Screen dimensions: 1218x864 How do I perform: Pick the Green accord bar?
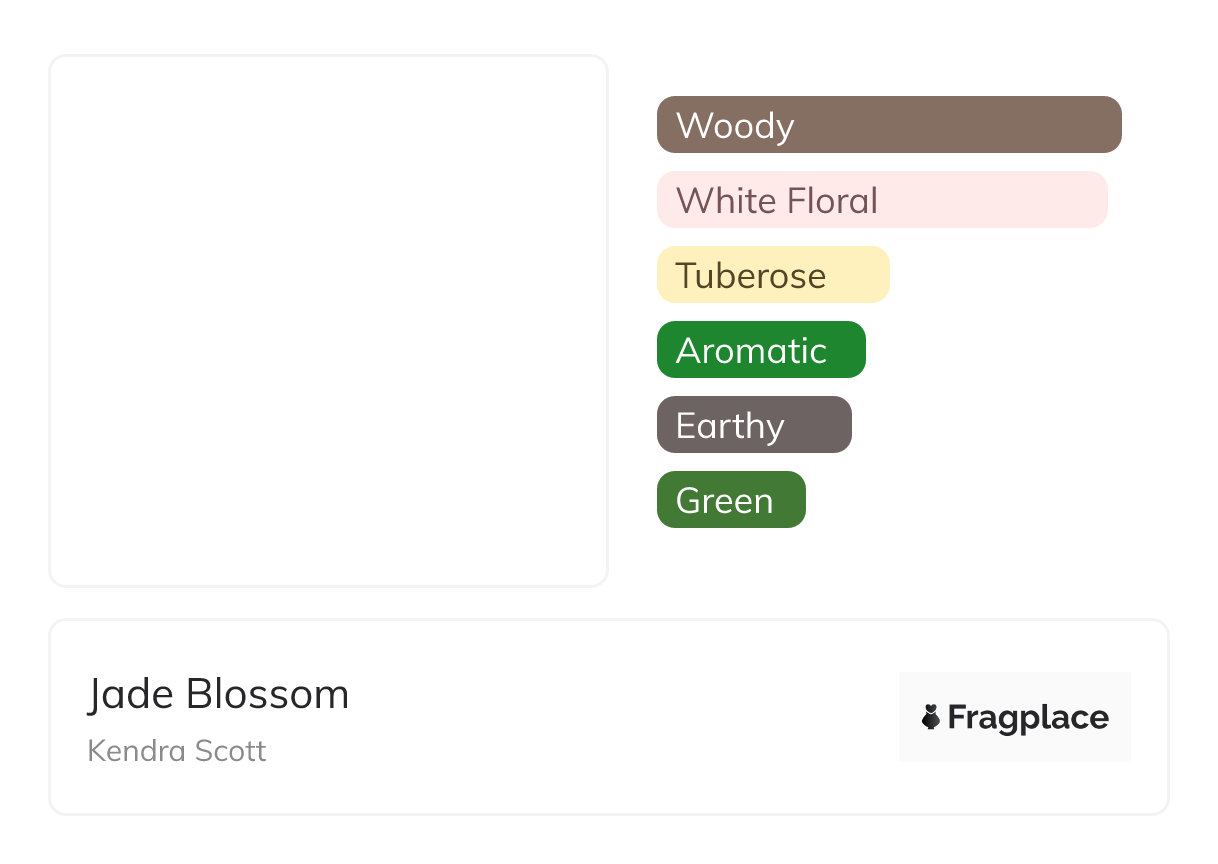tap(731, 500)
